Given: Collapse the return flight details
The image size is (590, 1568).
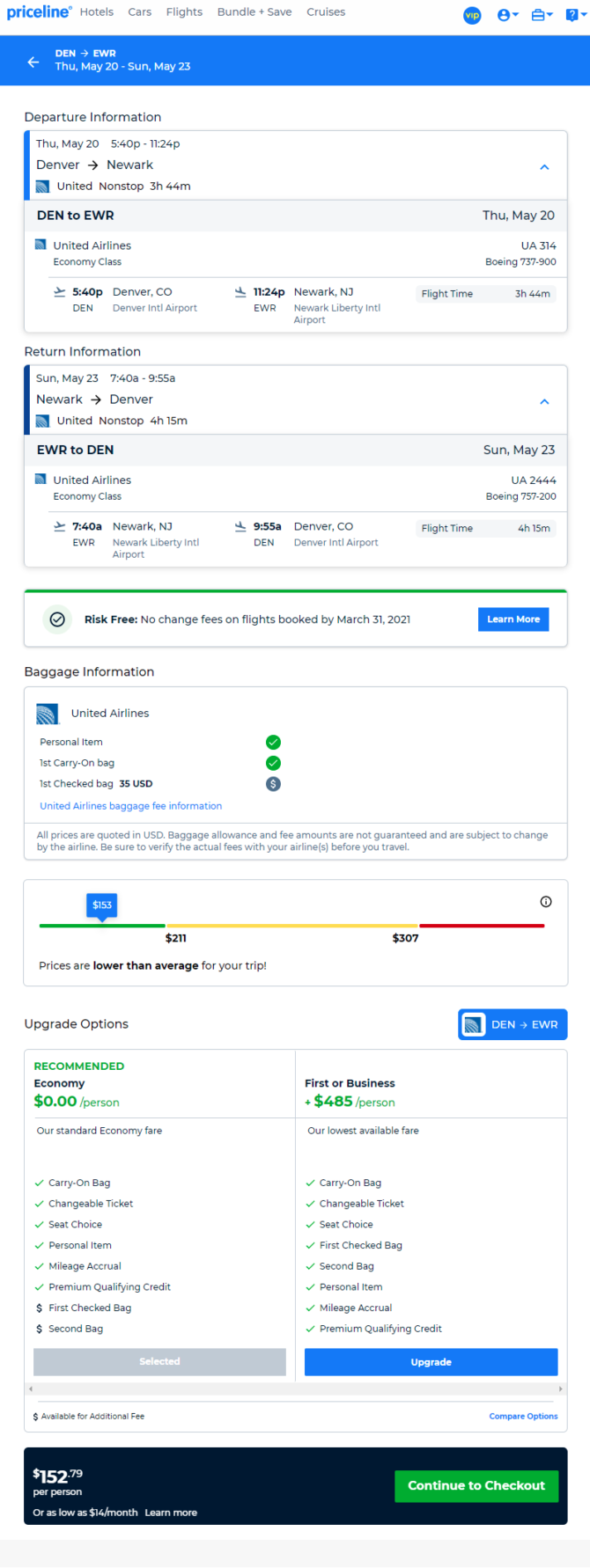Looking at the screenshot, I should point(544,401).
